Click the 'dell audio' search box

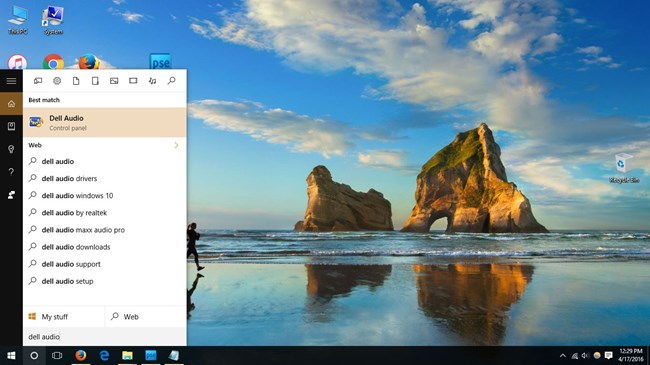click(105, 336)
